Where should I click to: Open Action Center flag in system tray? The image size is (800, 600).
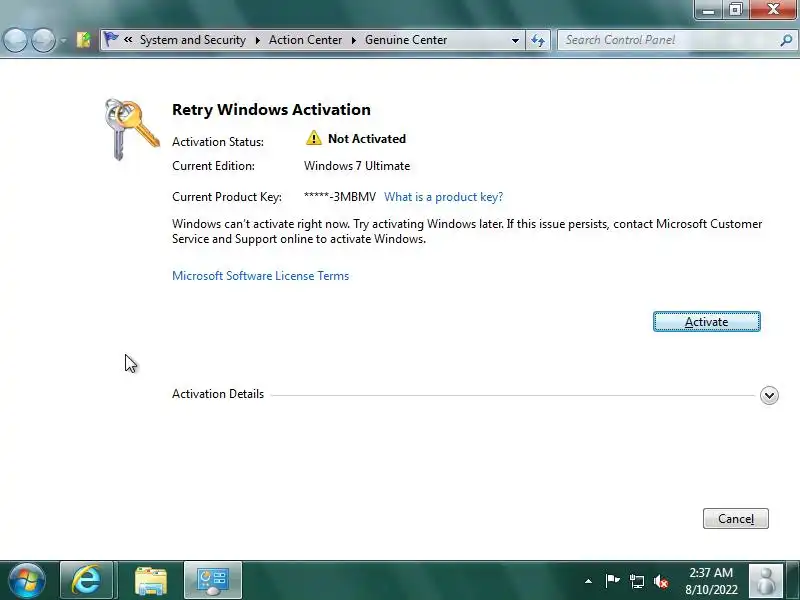tap(612, 581)
